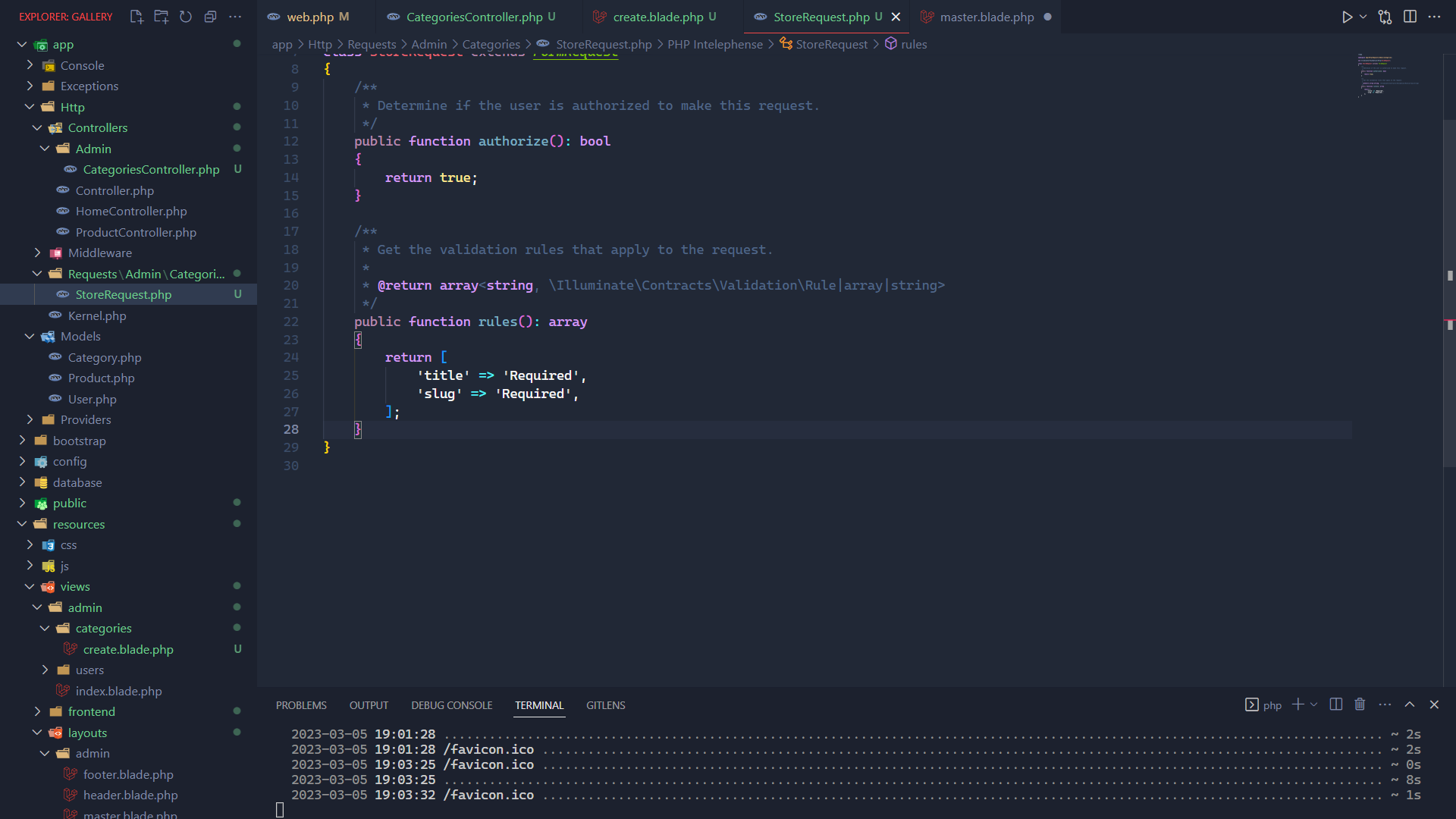The width and height of the screenshot is (1456, 819).
Task: Click the Requests breadcrumb segment
Action: point(372,44)
